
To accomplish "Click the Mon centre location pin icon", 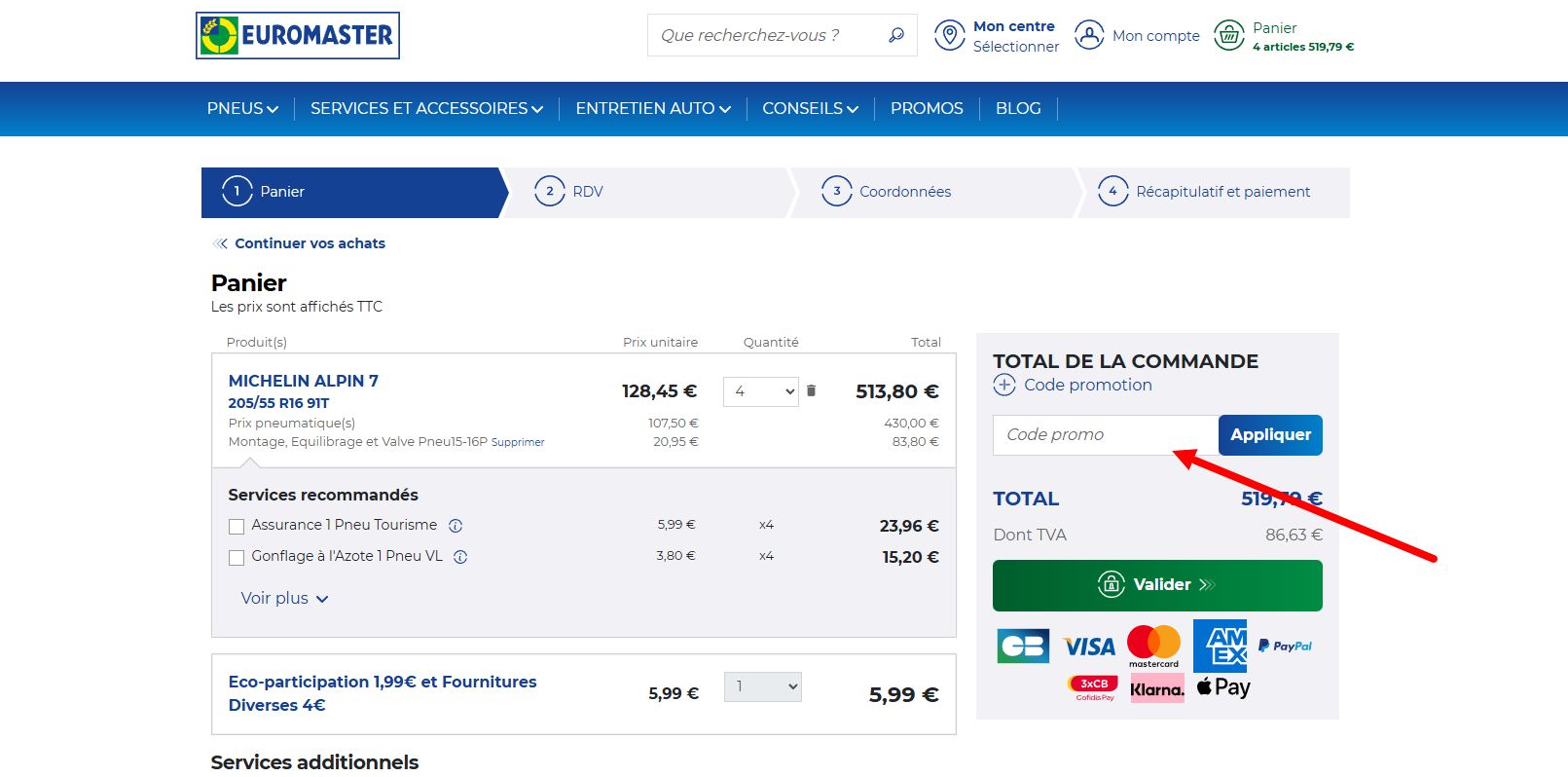I will [950, 36].
